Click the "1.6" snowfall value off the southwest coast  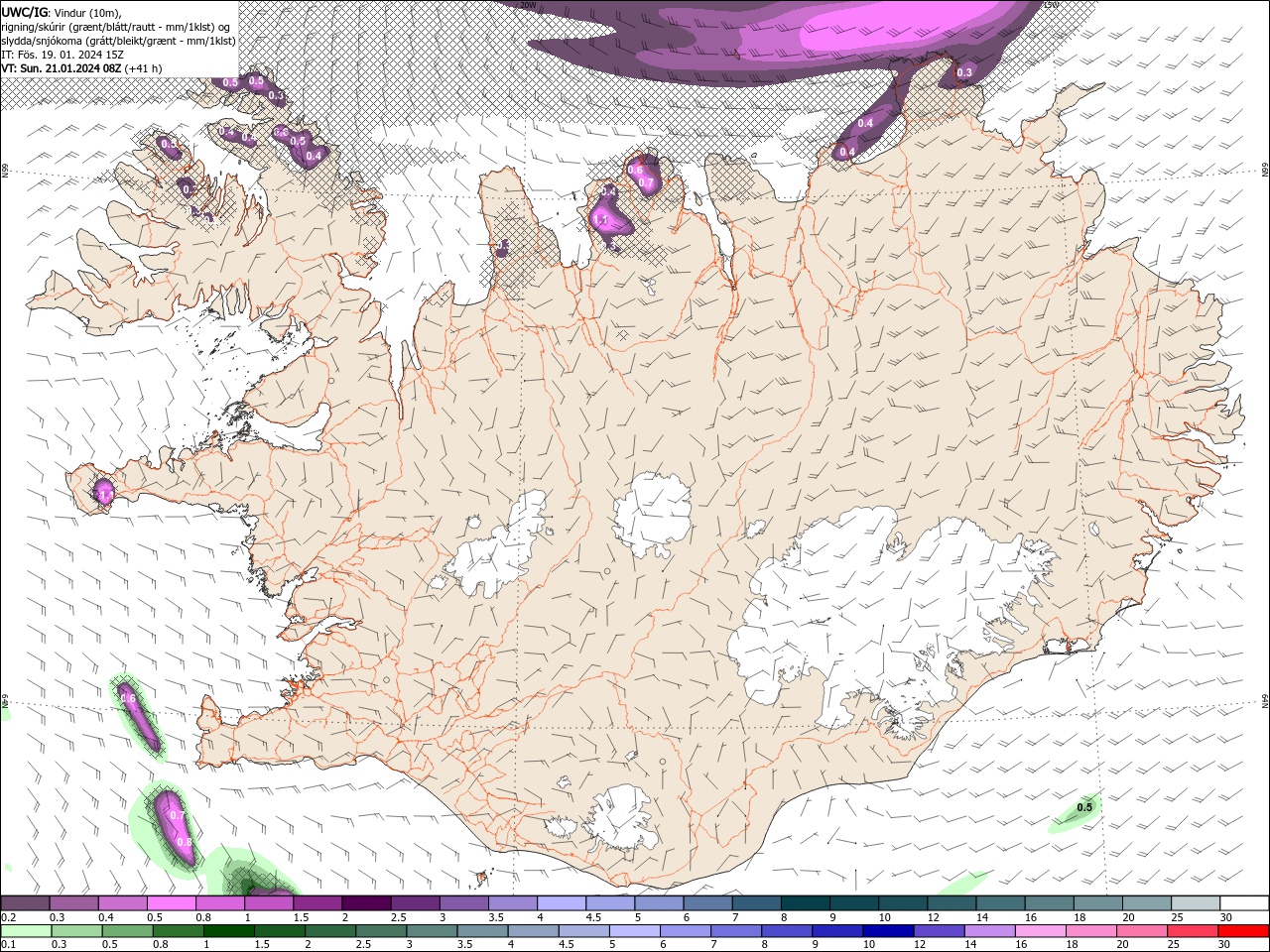point(128,698)
